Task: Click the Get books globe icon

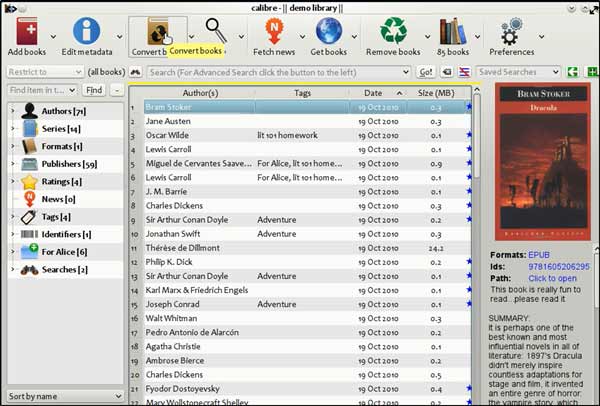Action: 329,31
